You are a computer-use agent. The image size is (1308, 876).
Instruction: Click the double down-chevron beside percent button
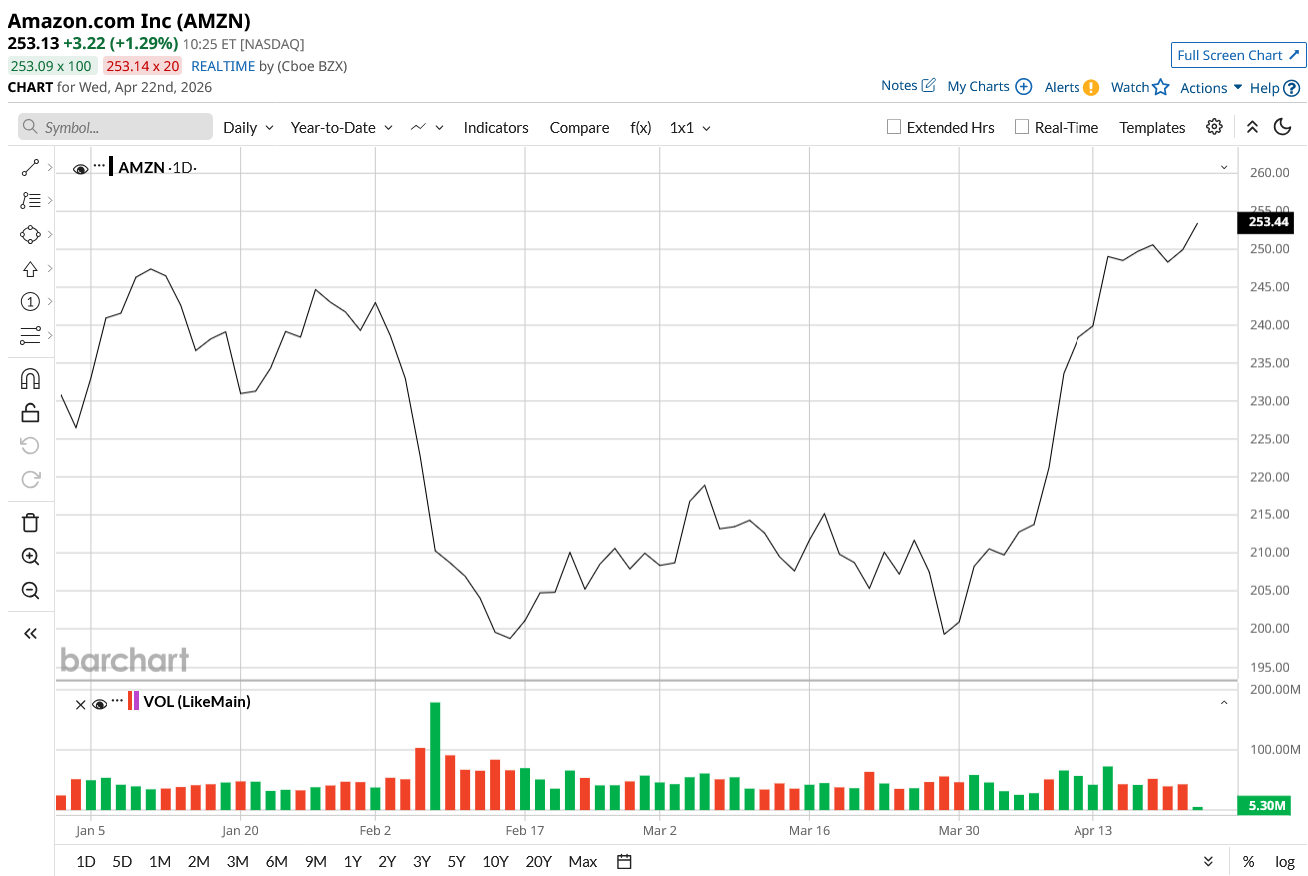point(1208,861)
